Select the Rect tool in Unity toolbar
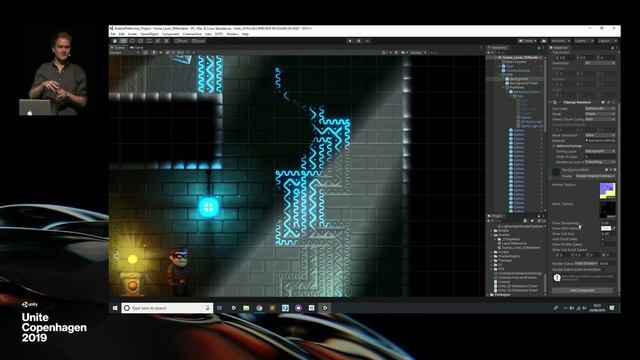This screenshot has width=640, height=360. (149, 41)
